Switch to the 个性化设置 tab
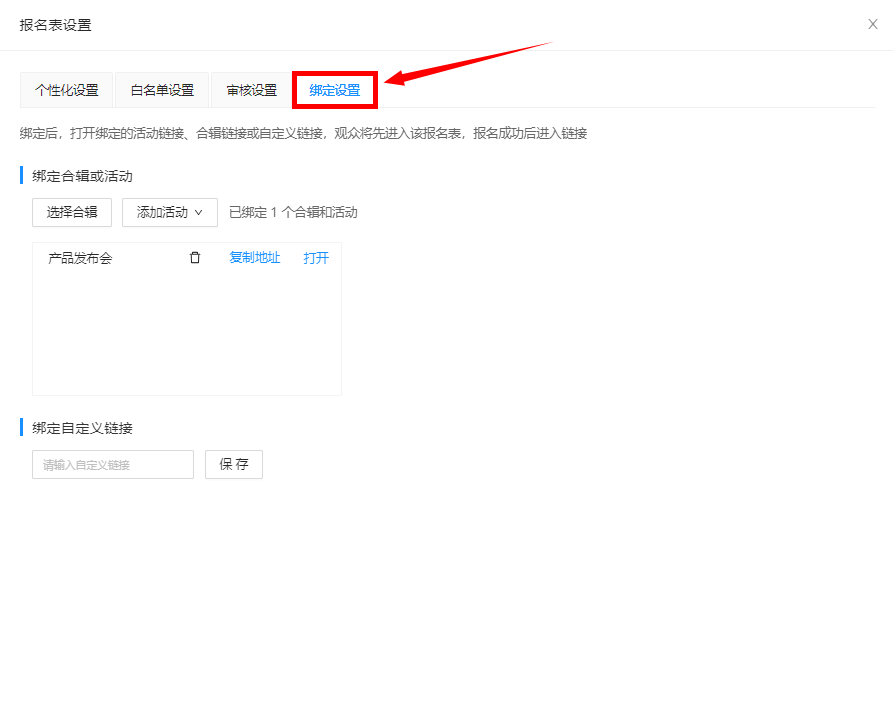 67,90
